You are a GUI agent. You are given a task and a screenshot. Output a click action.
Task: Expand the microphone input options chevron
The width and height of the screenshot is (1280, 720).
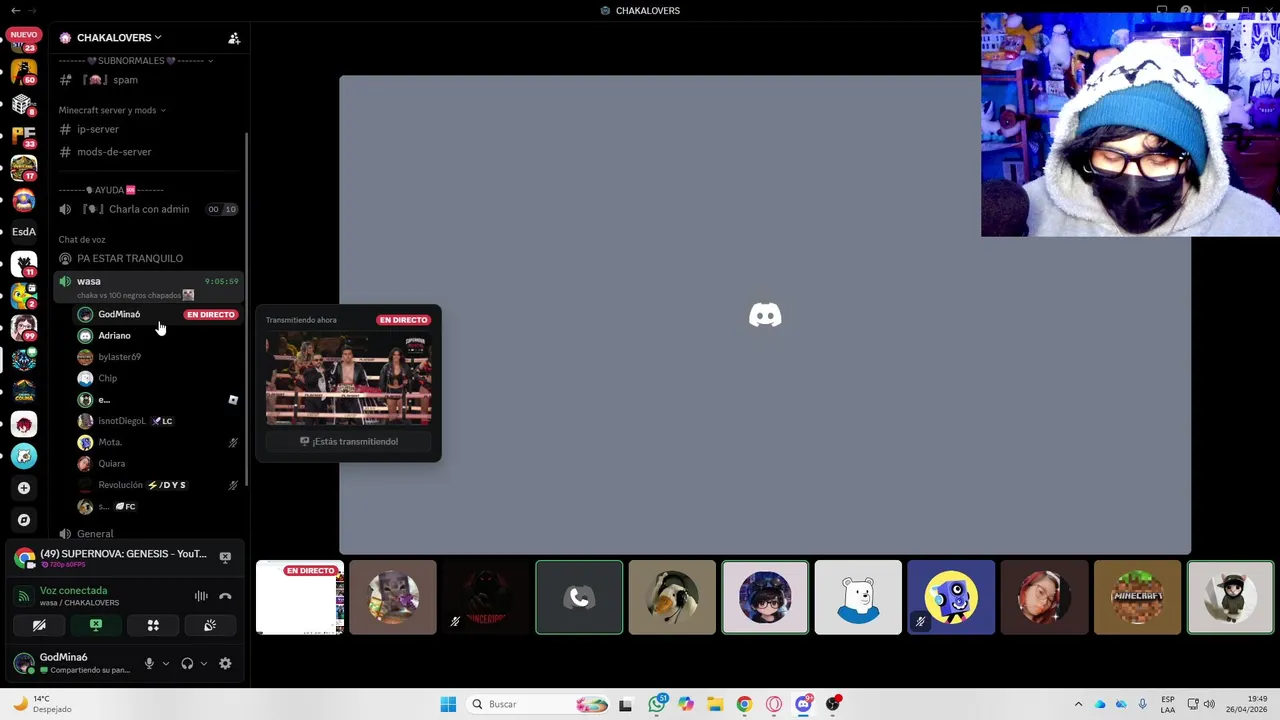click(x=166, y=663)
